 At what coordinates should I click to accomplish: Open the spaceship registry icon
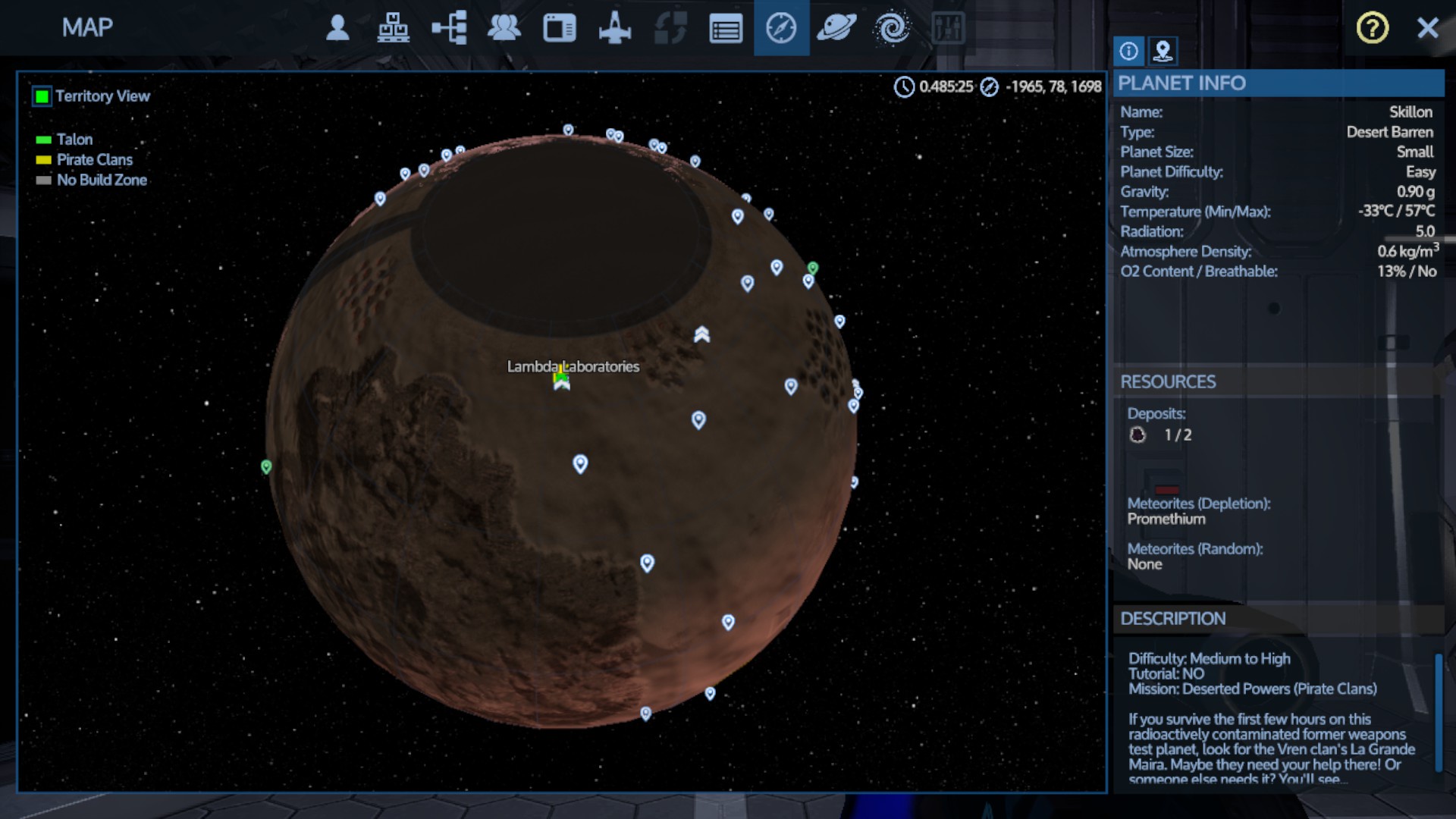point(614,28)
